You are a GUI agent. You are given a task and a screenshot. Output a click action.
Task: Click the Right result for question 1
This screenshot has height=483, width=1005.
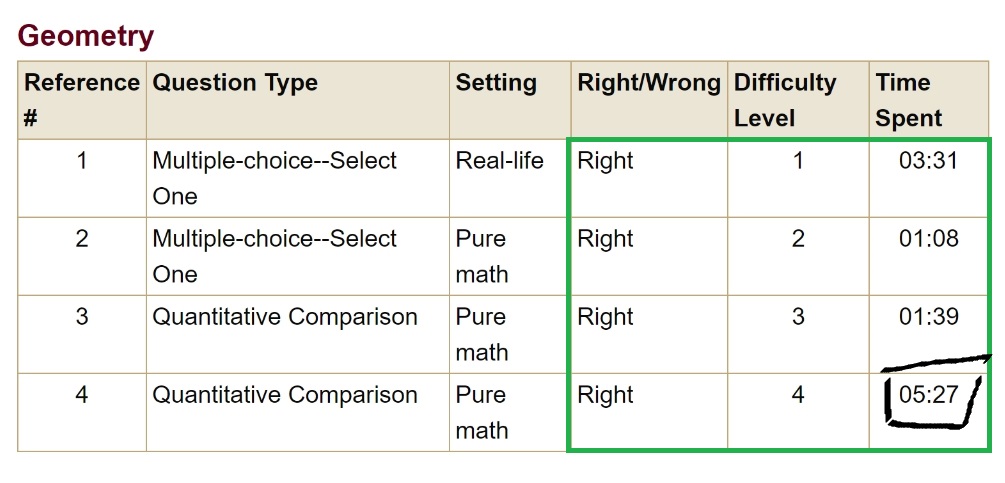[x=606, y=161]
